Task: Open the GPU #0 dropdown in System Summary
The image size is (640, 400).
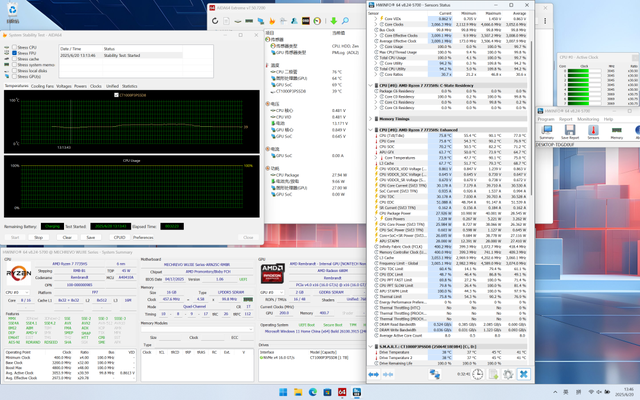Action: [x=271, y=293]
